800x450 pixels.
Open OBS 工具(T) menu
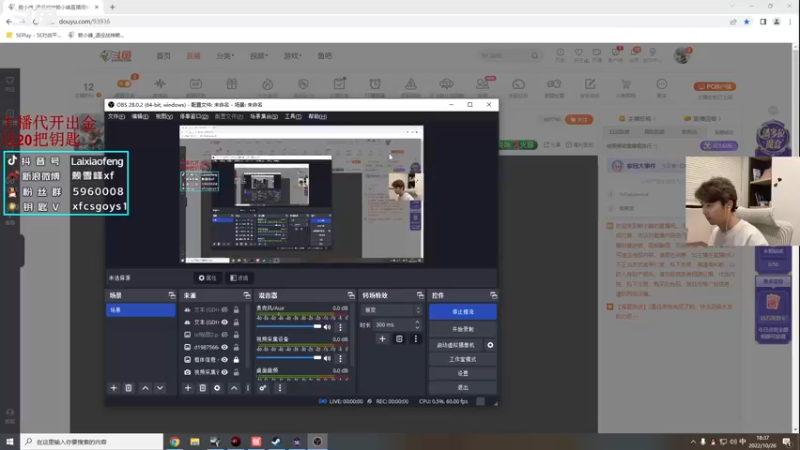pyautogui.click(x=293, y=116)
